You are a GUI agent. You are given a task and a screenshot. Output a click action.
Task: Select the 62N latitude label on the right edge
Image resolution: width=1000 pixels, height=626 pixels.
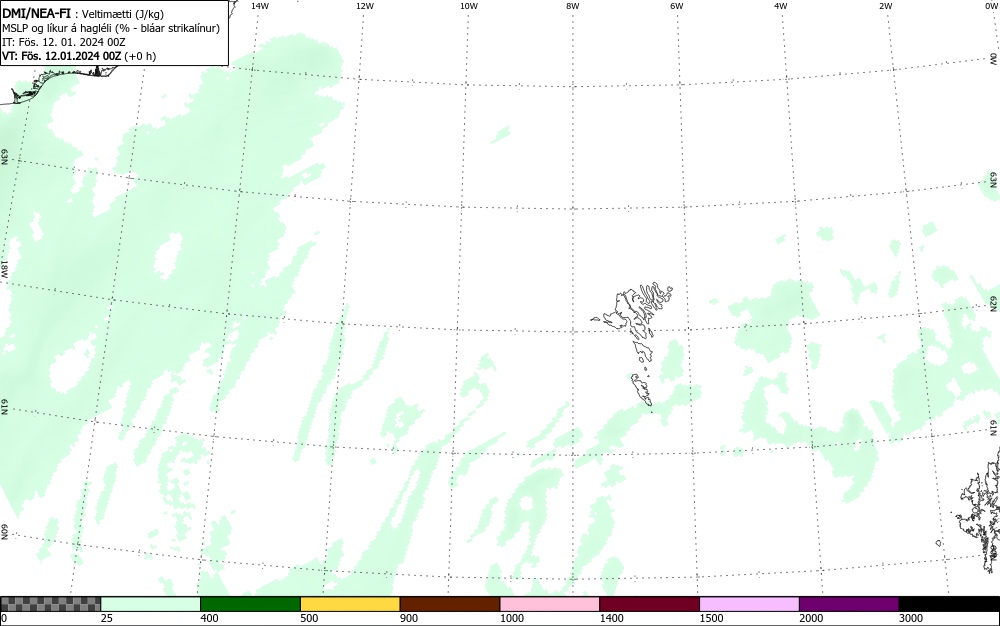pos(994,303)
